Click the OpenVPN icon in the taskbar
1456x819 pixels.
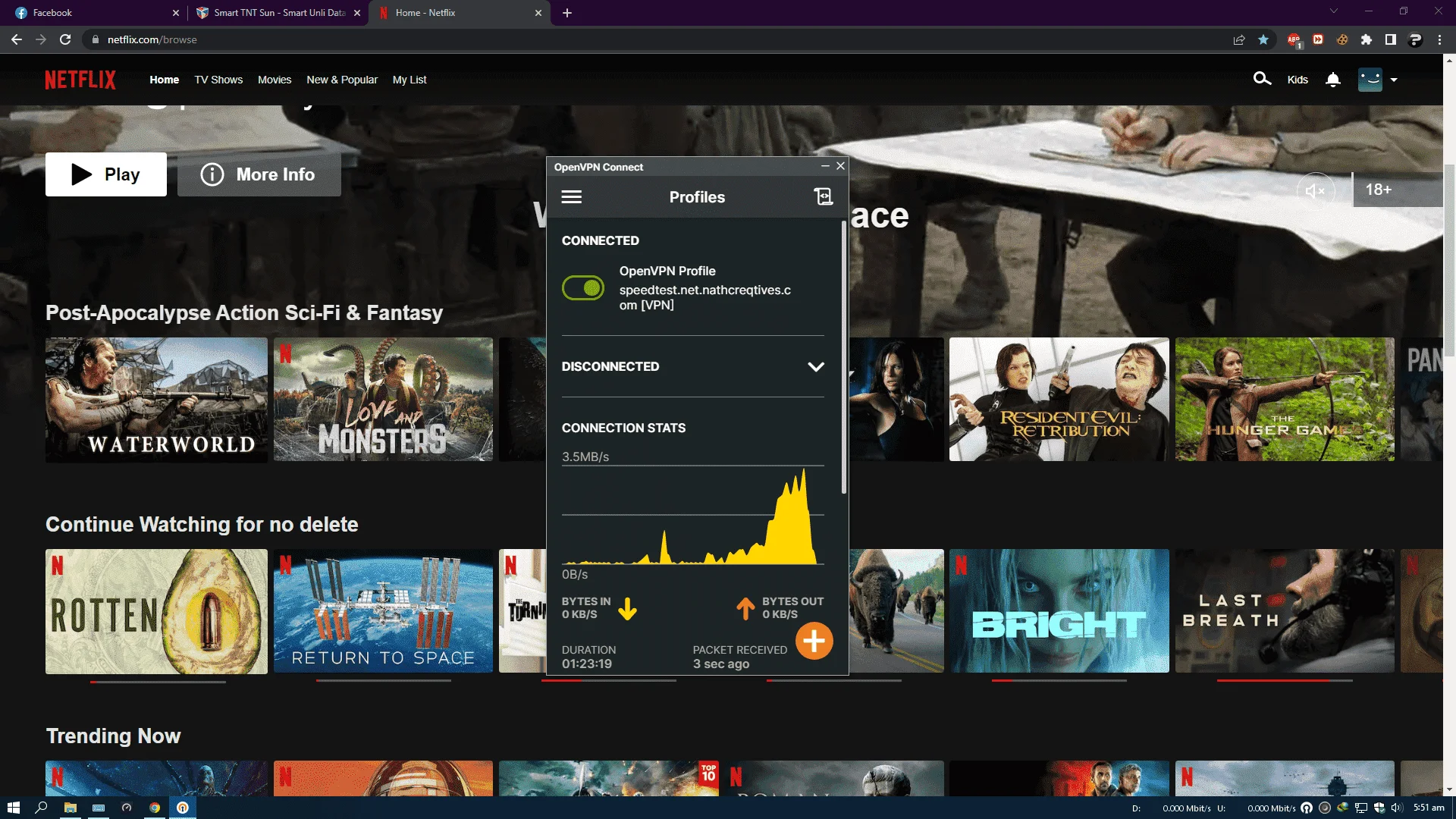pos(183,808)
